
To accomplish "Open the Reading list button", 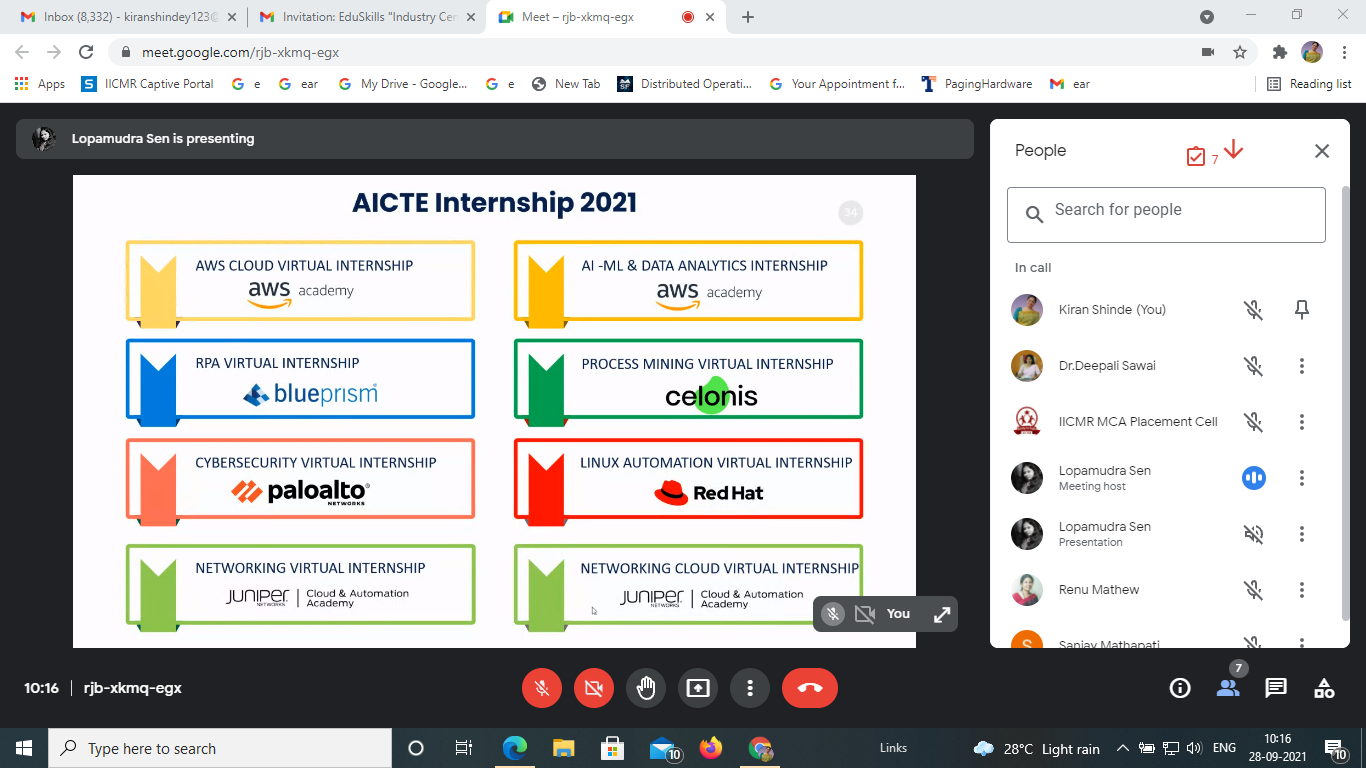I will pos(1309,84).
